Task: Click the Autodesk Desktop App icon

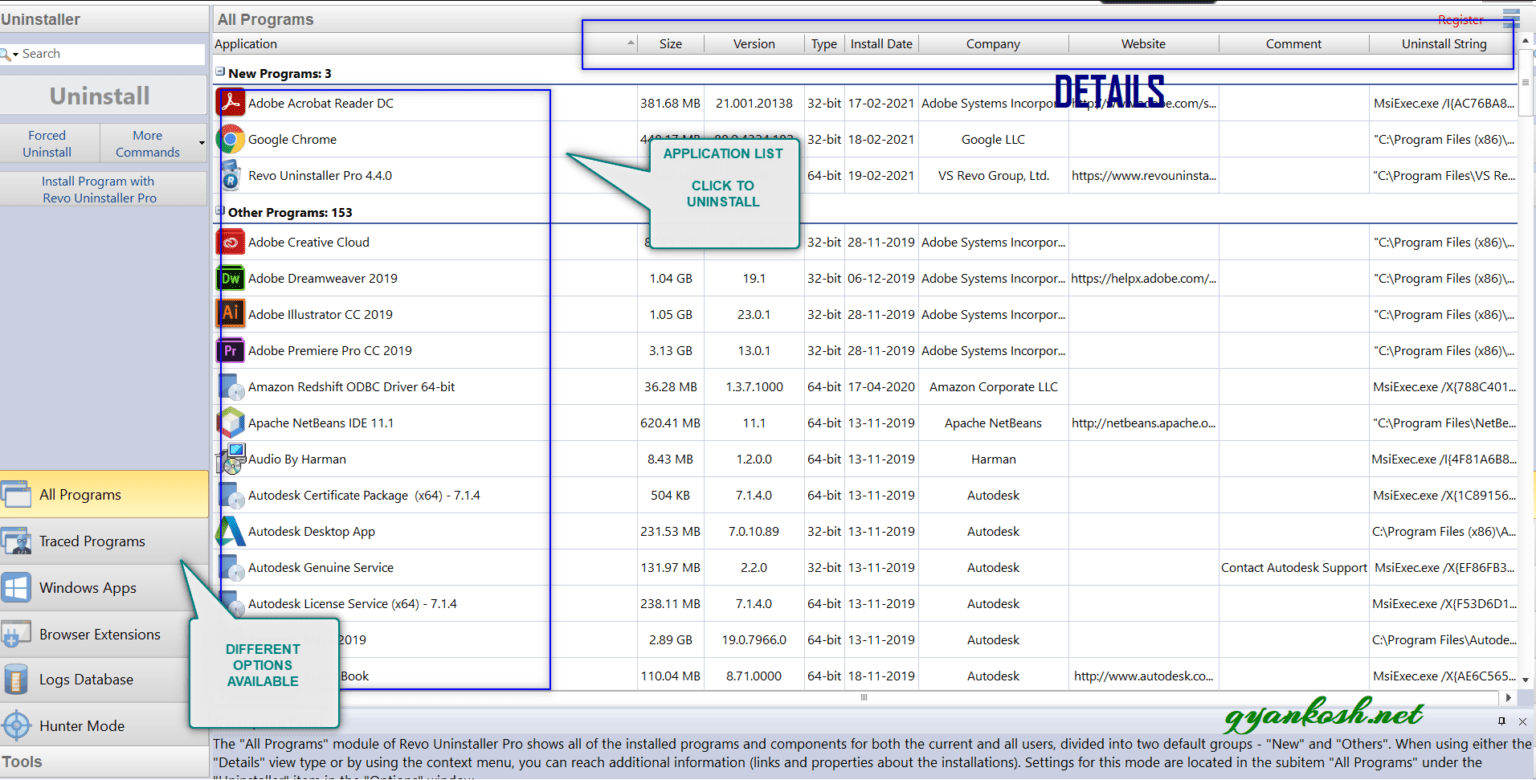Action: coord(232,531)
